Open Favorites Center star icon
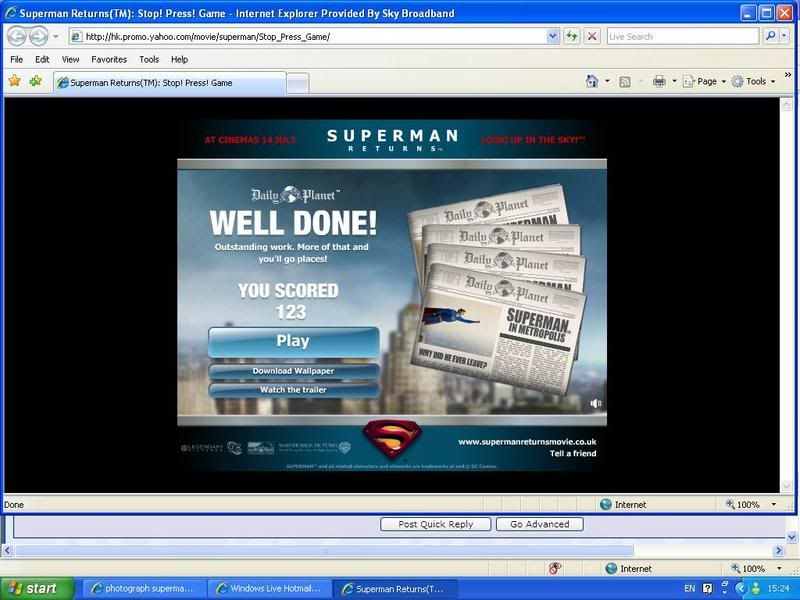Viewport: 800px width, 600px height. 15,81
